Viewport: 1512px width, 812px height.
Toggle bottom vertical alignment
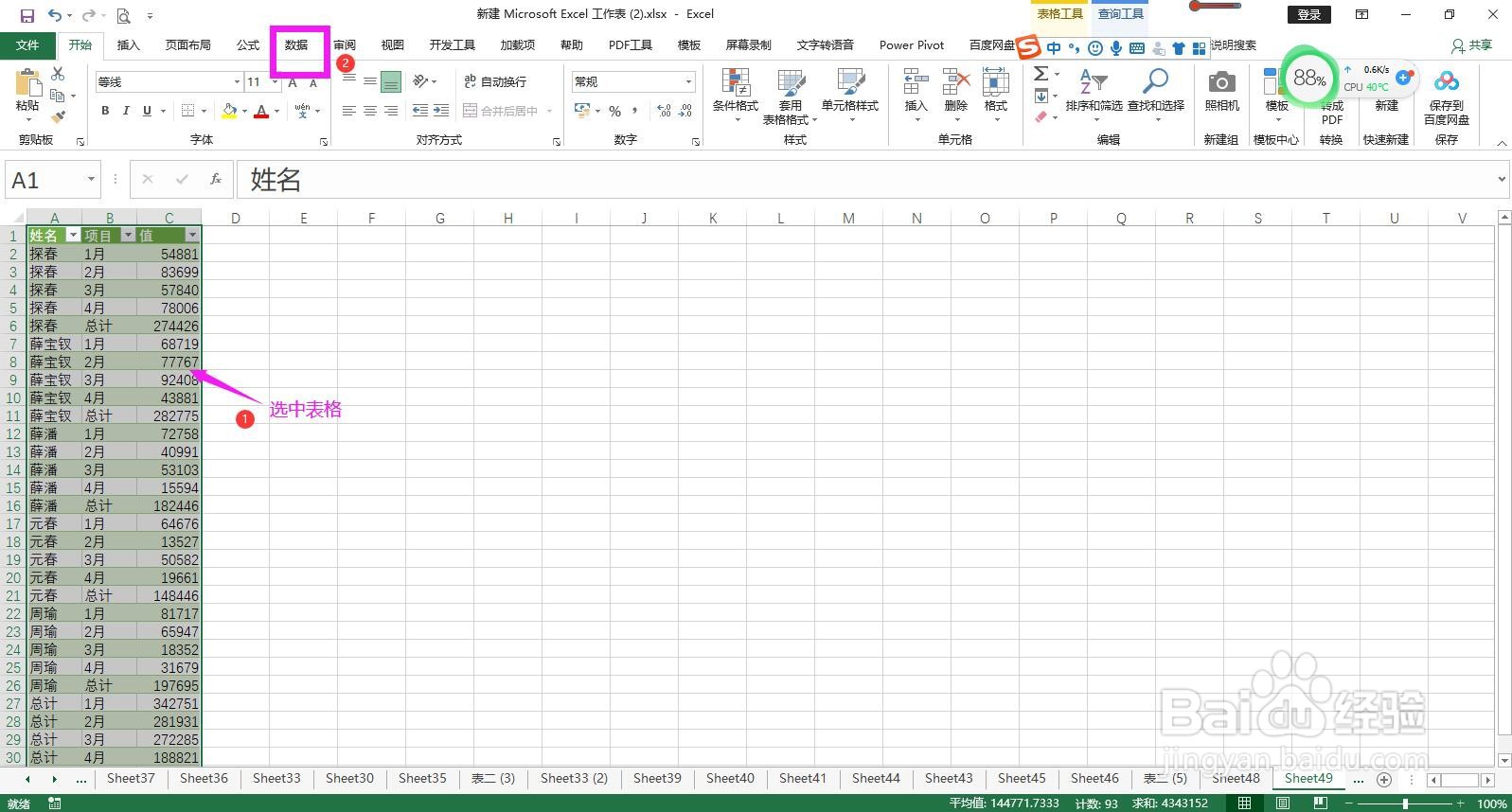pyautogui.click(x=390, y=82)
